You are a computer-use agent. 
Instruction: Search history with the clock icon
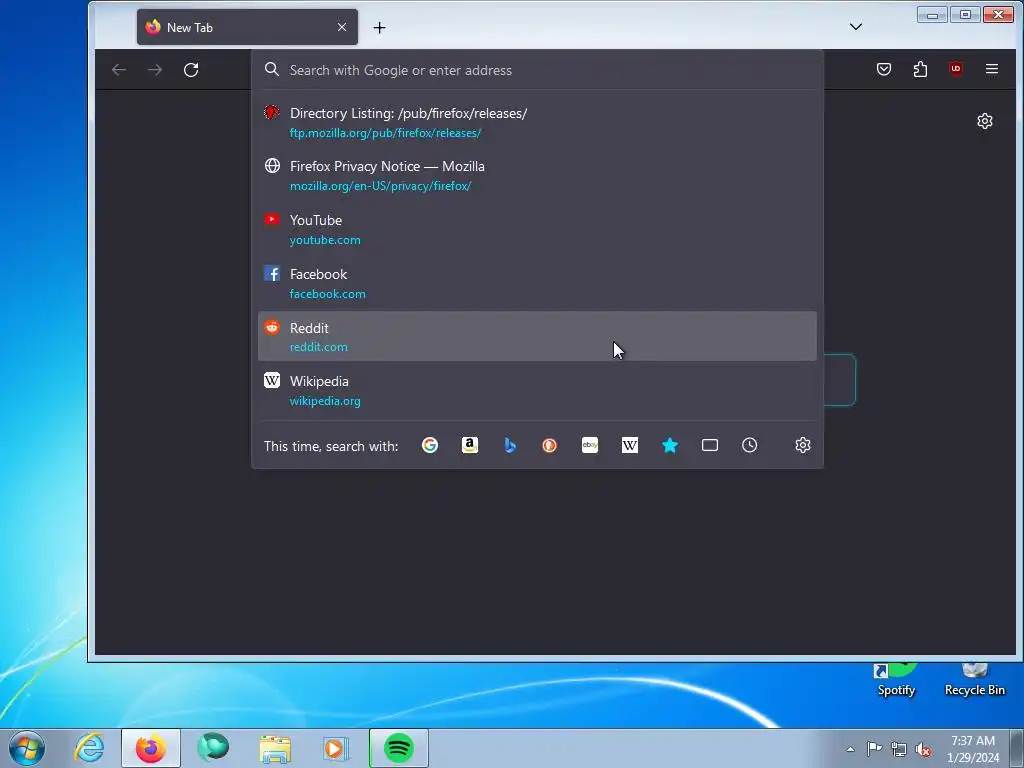click(x=750, y=445)
